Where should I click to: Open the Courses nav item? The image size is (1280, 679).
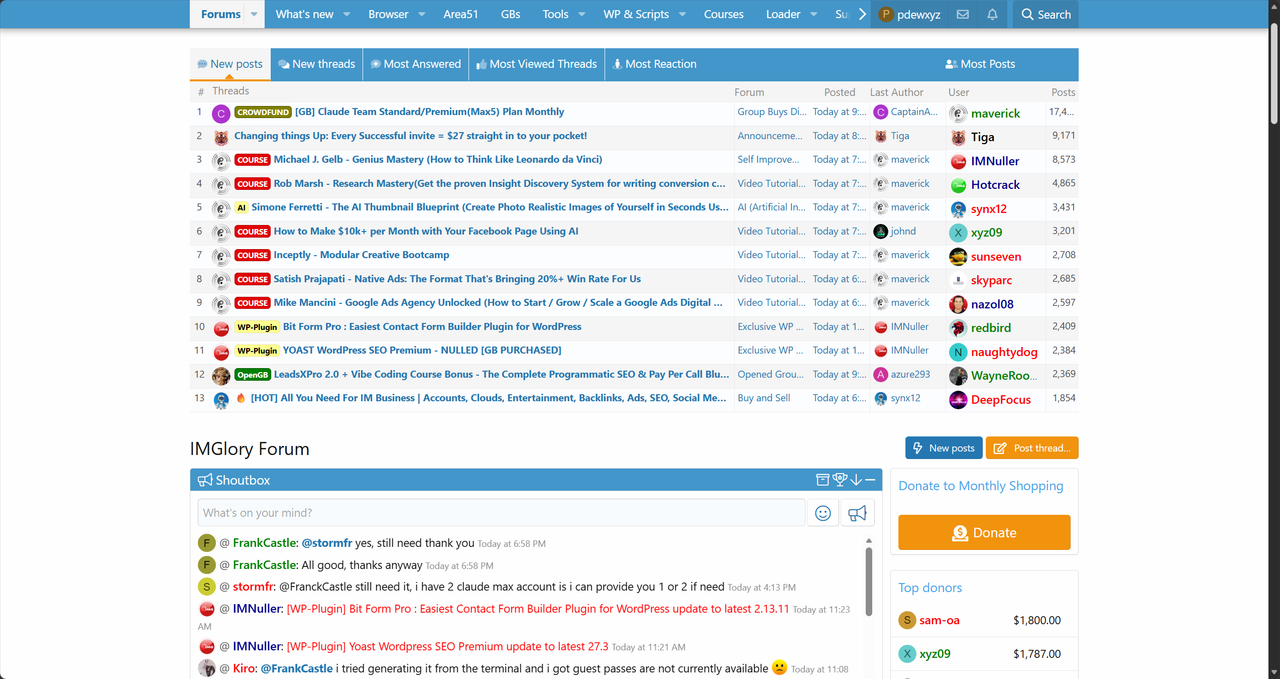tap(724, 14)
